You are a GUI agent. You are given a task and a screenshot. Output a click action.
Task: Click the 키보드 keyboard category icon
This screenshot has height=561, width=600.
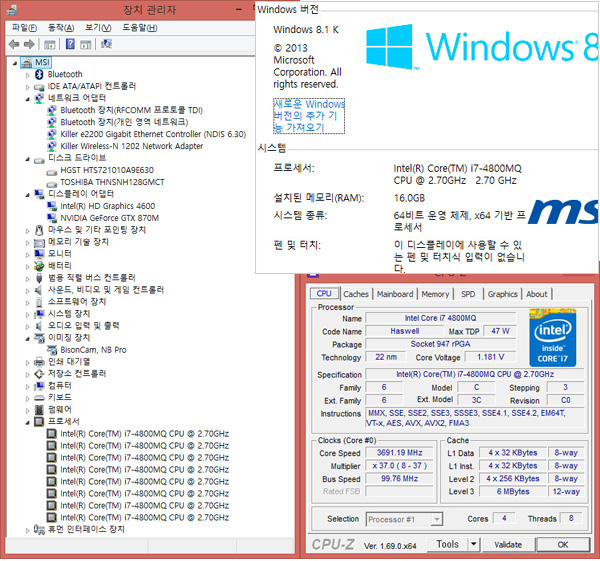tap(39, 398)
